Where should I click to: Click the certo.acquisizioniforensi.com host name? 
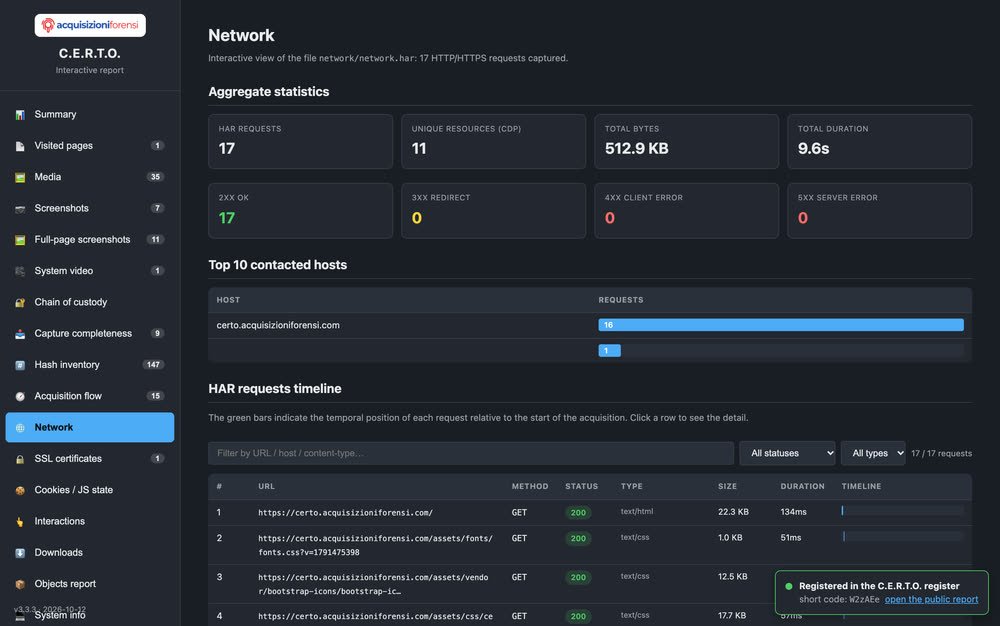[278, 325]
